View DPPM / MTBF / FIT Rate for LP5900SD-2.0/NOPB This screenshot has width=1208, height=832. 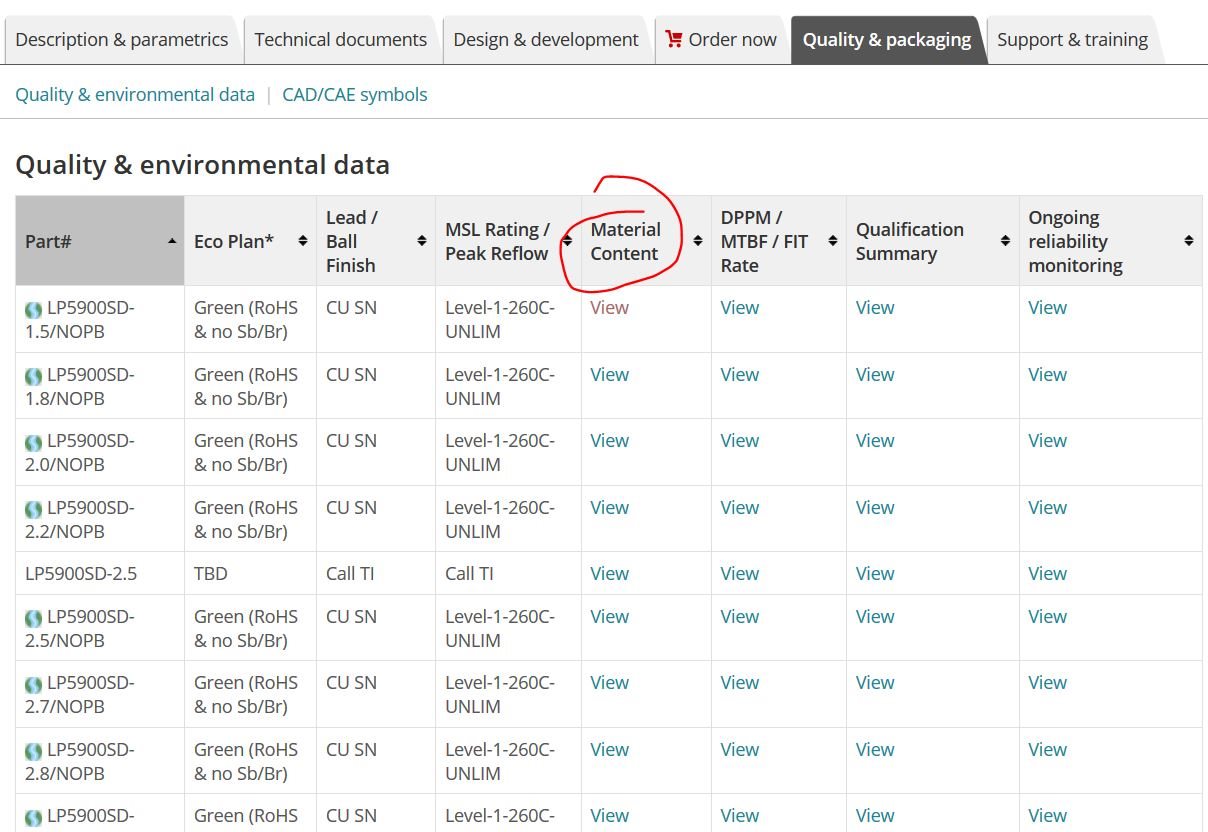point(740,441)
